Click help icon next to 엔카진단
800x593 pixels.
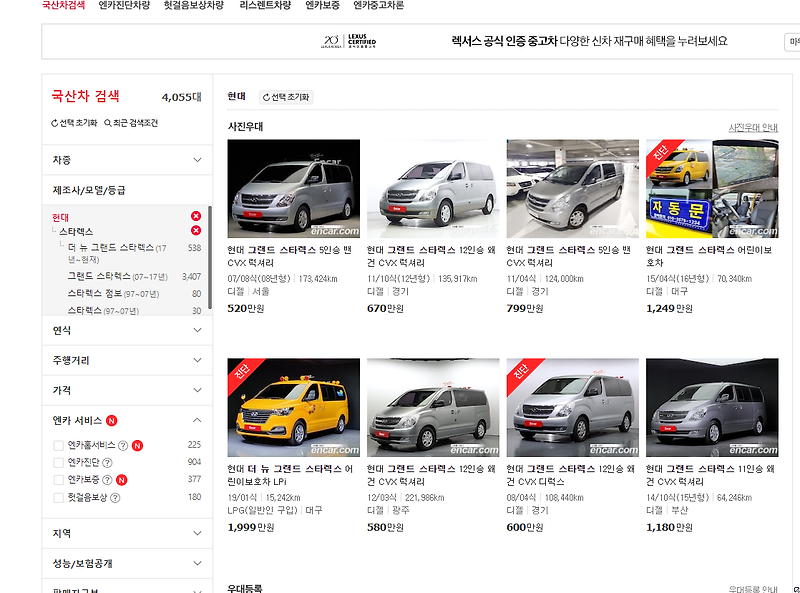(x=107, y=463)
